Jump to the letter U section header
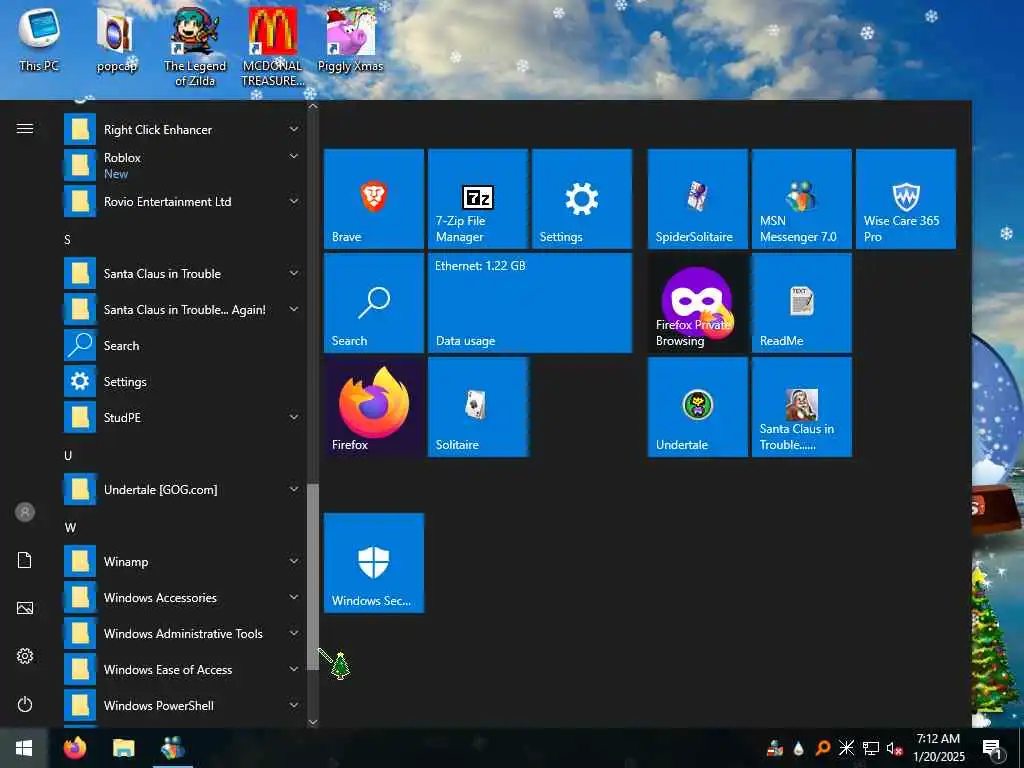Screen dimensions: 1024x768 tap(68, 455)
